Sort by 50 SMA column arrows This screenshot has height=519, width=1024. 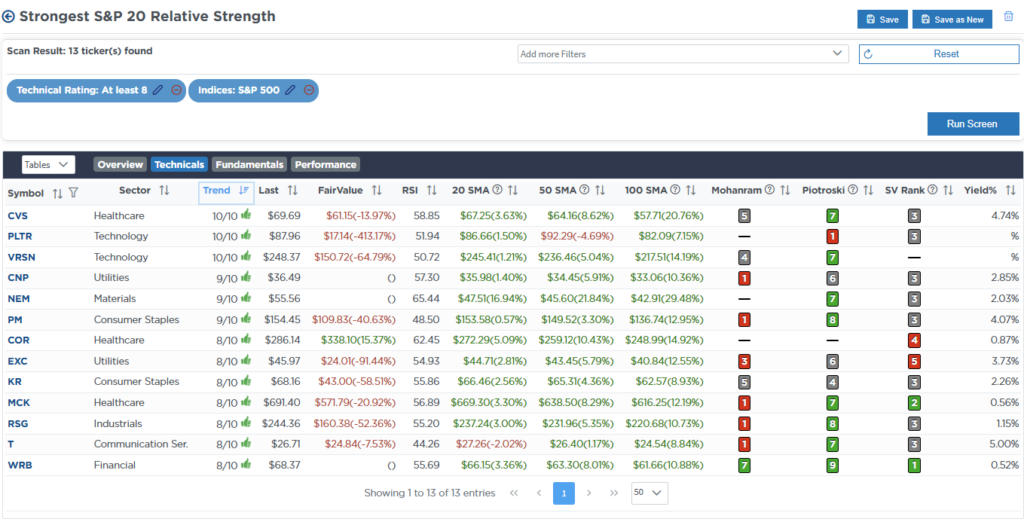point(600,191)
